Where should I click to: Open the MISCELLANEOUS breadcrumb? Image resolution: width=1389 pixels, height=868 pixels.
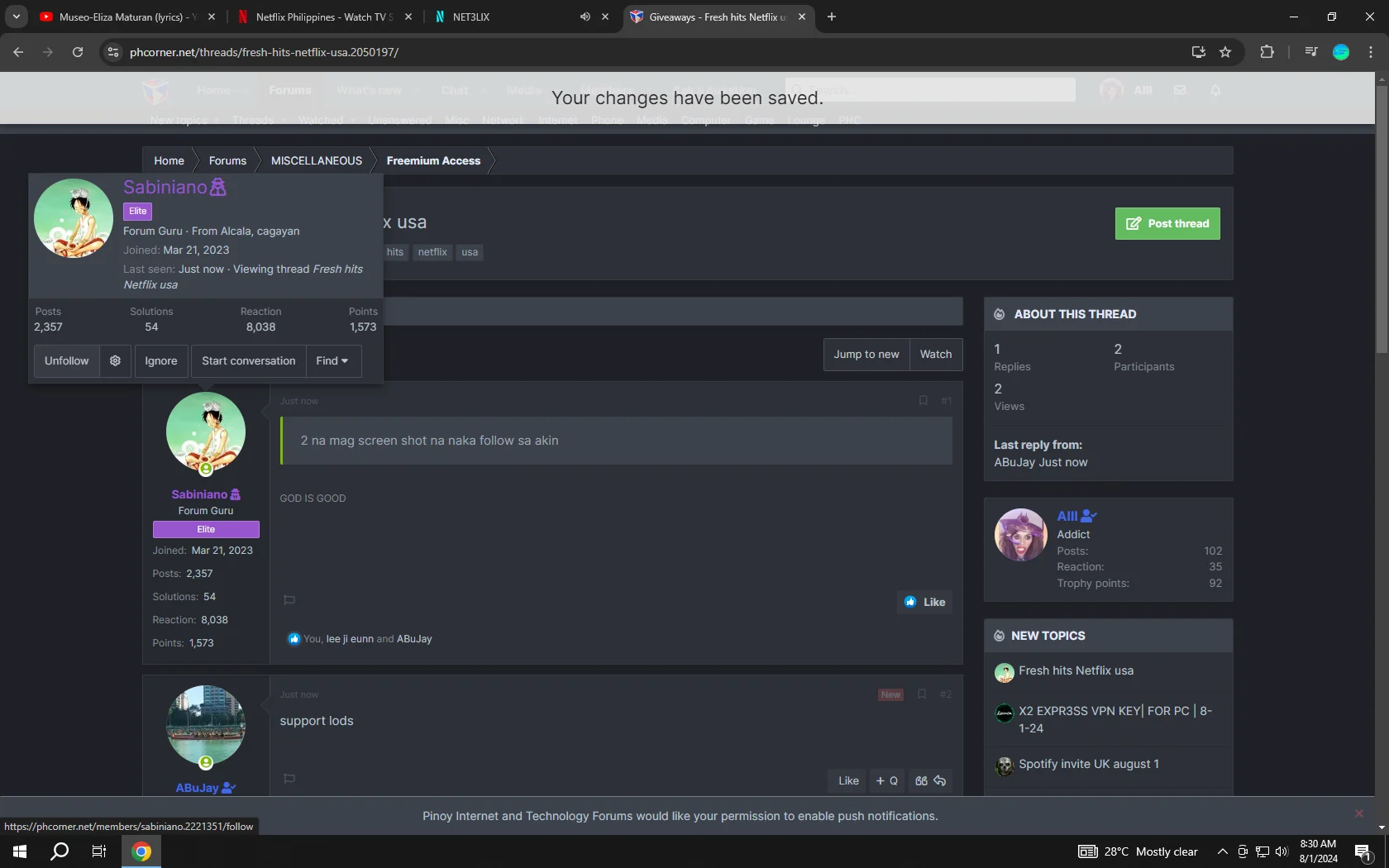317,160
